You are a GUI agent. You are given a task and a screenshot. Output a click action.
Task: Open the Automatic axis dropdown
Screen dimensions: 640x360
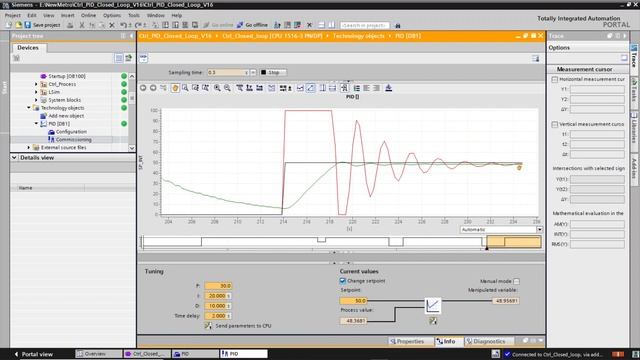(x=539, y=229)
